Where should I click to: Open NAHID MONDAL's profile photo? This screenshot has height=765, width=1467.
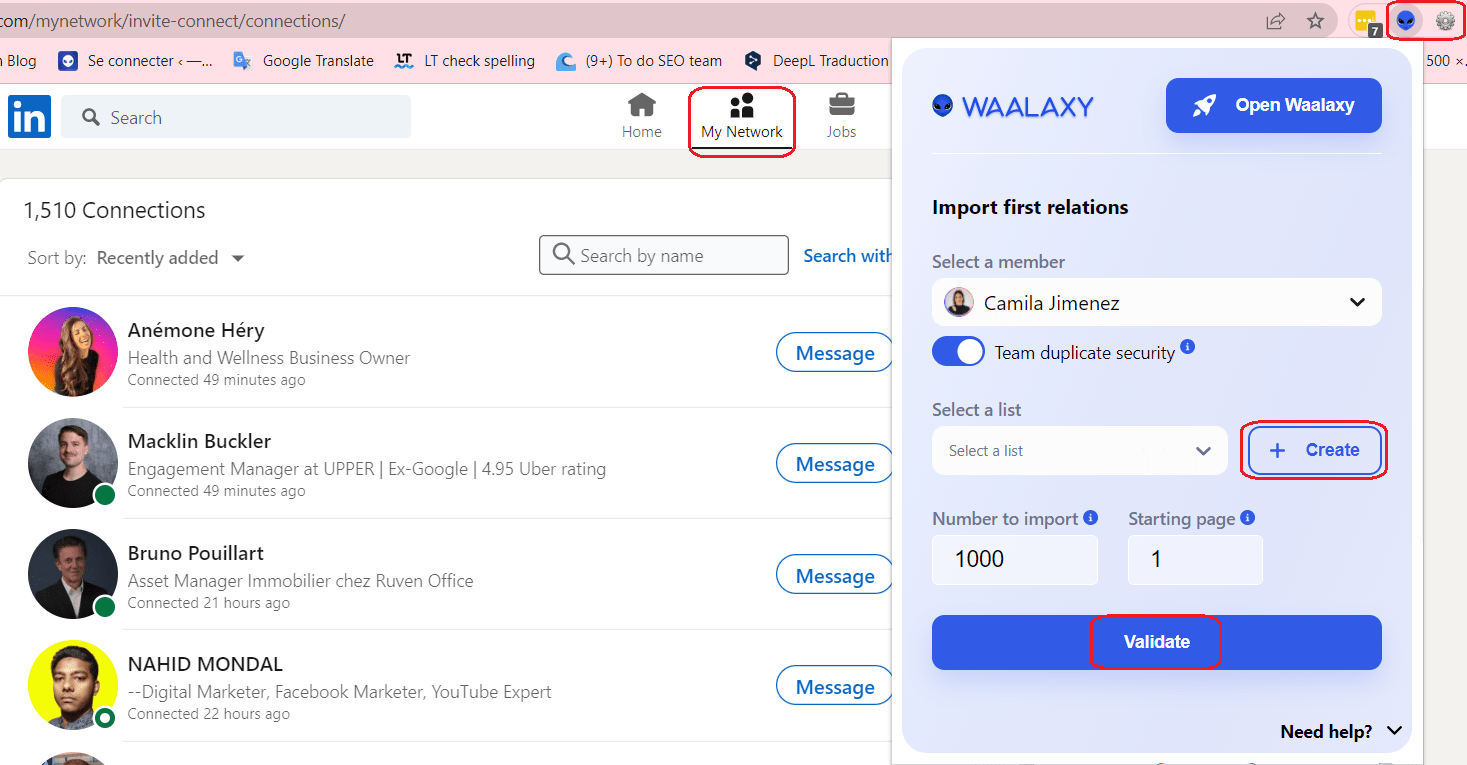point(73,685)
